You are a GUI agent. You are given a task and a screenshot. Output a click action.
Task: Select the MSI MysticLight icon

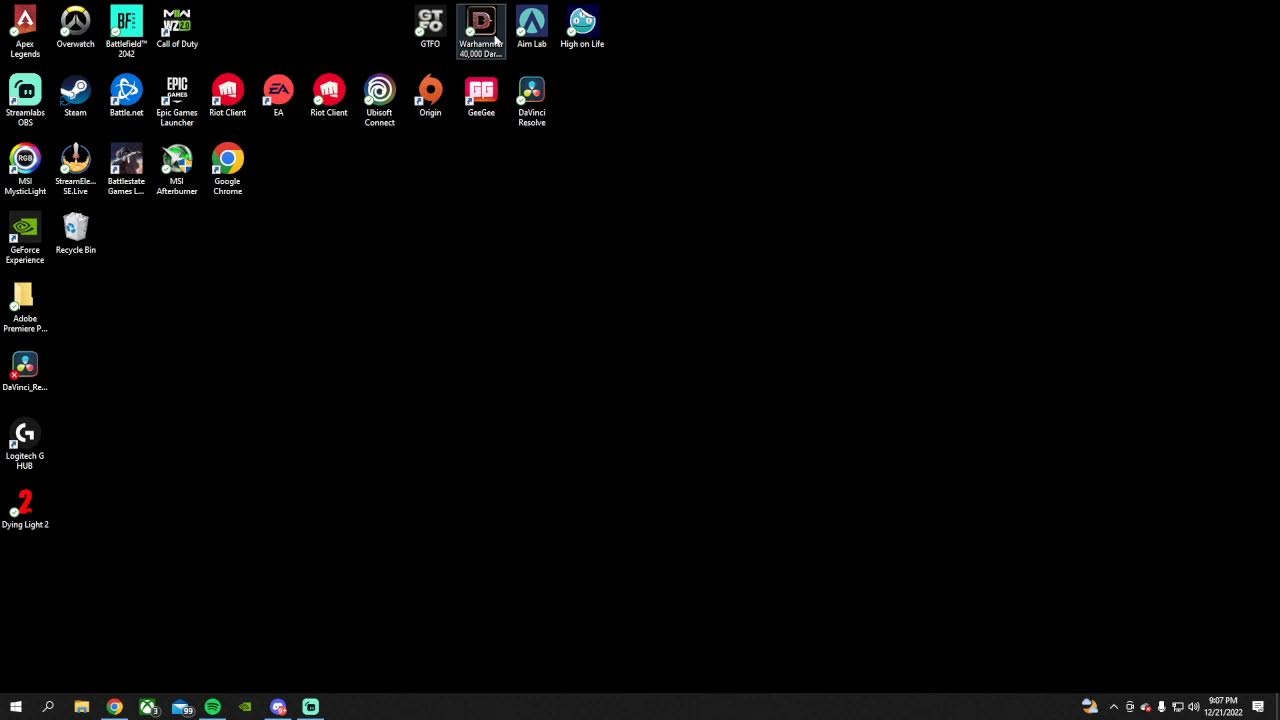25,170
